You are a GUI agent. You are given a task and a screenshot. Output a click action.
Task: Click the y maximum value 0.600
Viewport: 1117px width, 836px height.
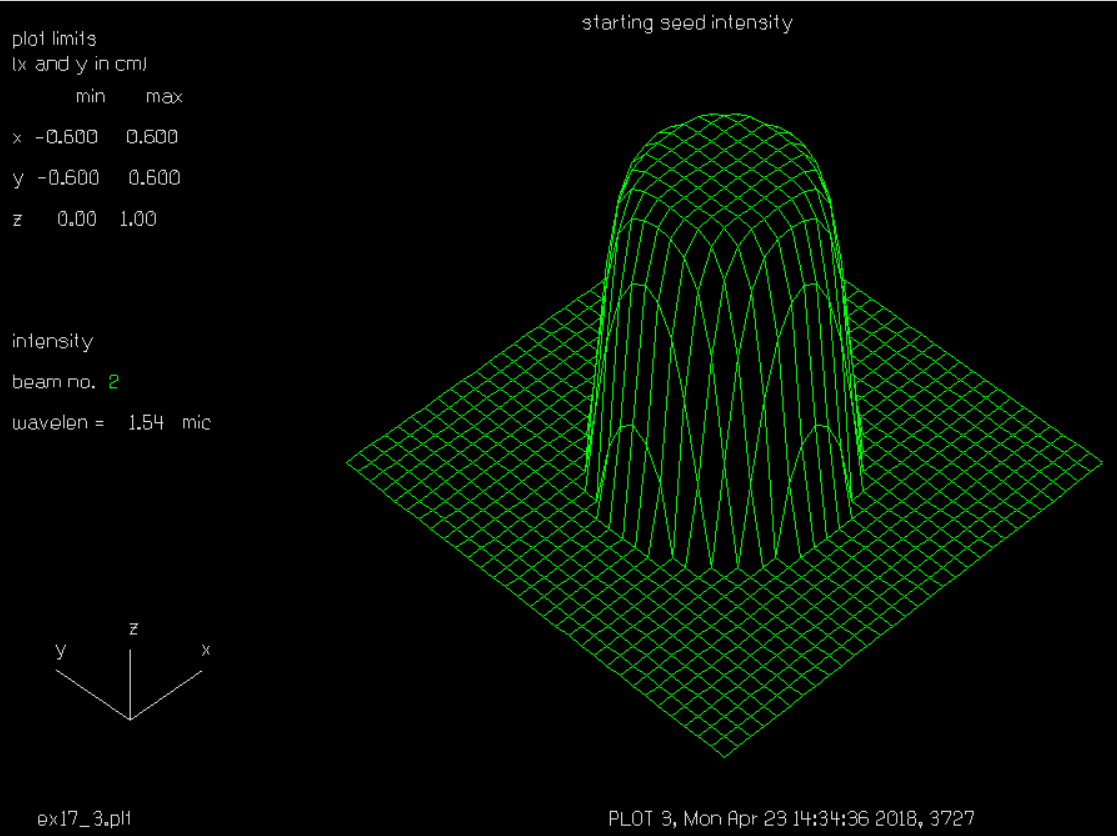(154, 178)
